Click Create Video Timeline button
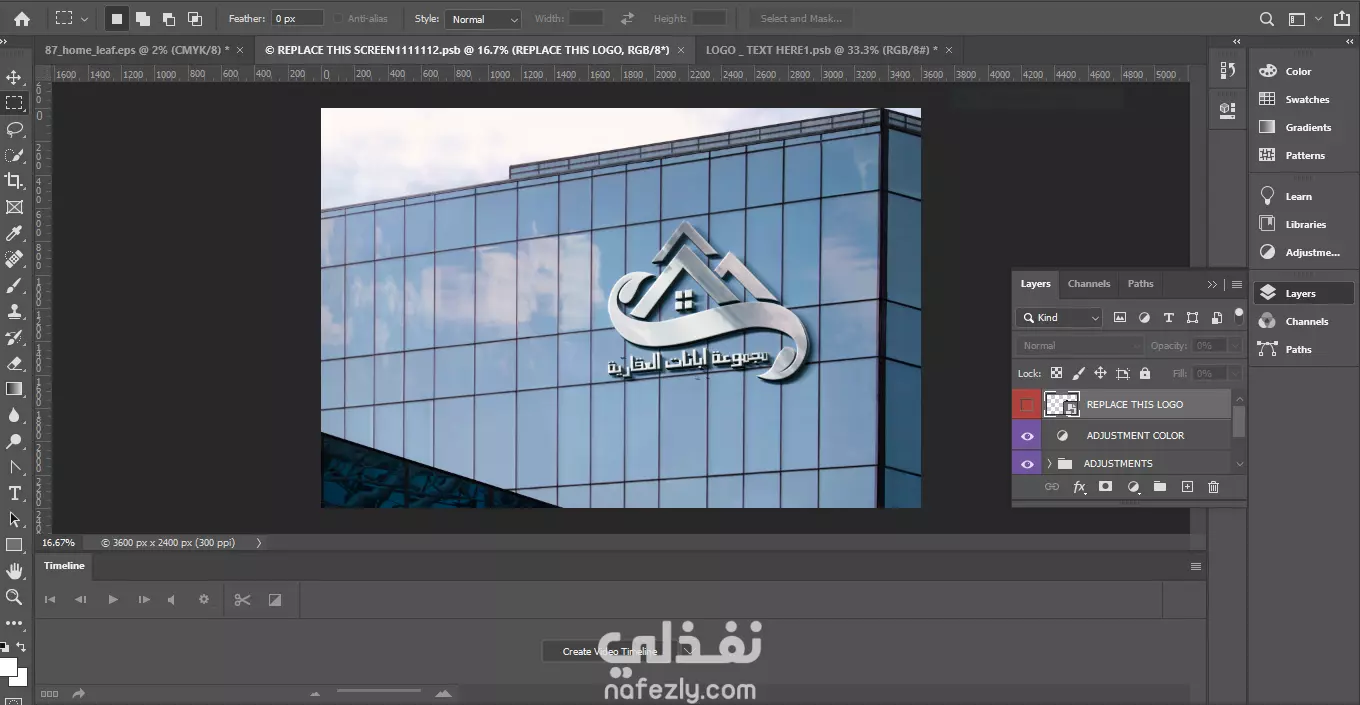Viewport: 1360px width, 705px height. 609,651
